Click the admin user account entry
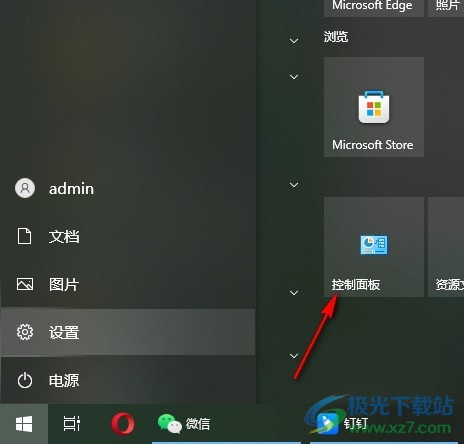This screenshot has height=444, width=464. point(128,188)
